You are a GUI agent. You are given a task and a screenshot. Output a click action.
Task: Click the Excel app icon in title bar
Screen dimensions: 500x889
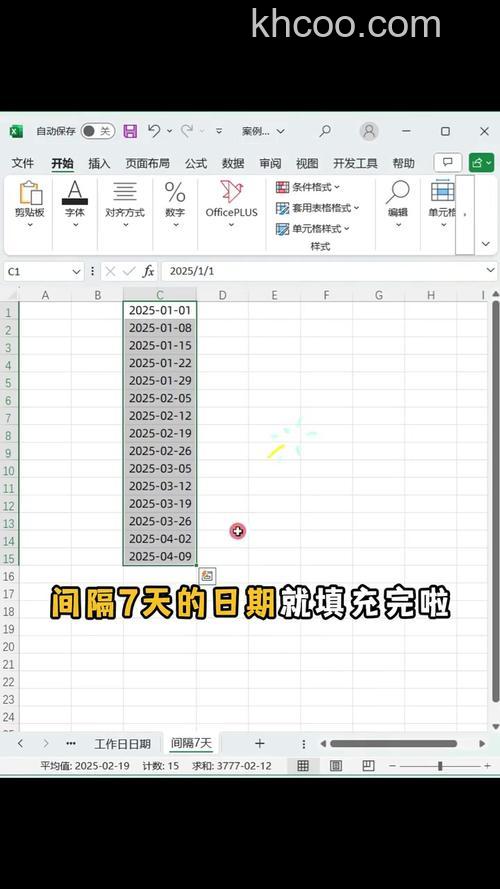point(16,132)
